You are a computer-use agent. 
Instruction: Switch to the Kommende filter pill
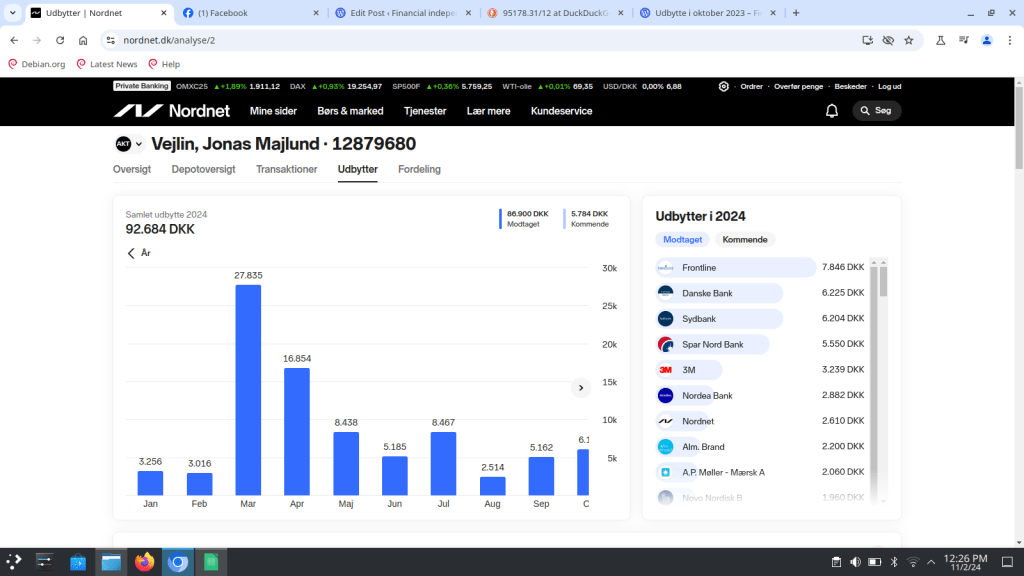coord(744,240)
